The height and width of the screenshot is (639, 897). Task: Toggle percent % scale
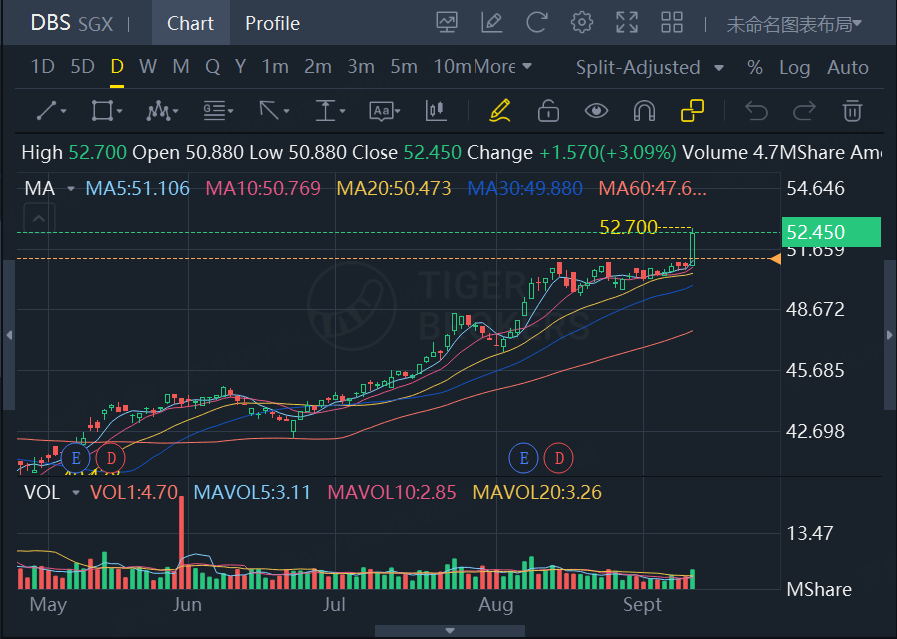(x=755, y=68)
